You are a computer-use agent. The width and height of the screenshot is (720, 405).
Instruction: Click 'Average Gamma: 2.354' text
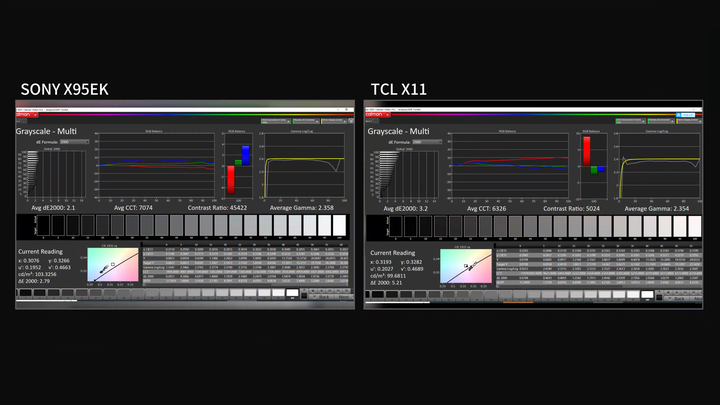[x=657, y=208]
